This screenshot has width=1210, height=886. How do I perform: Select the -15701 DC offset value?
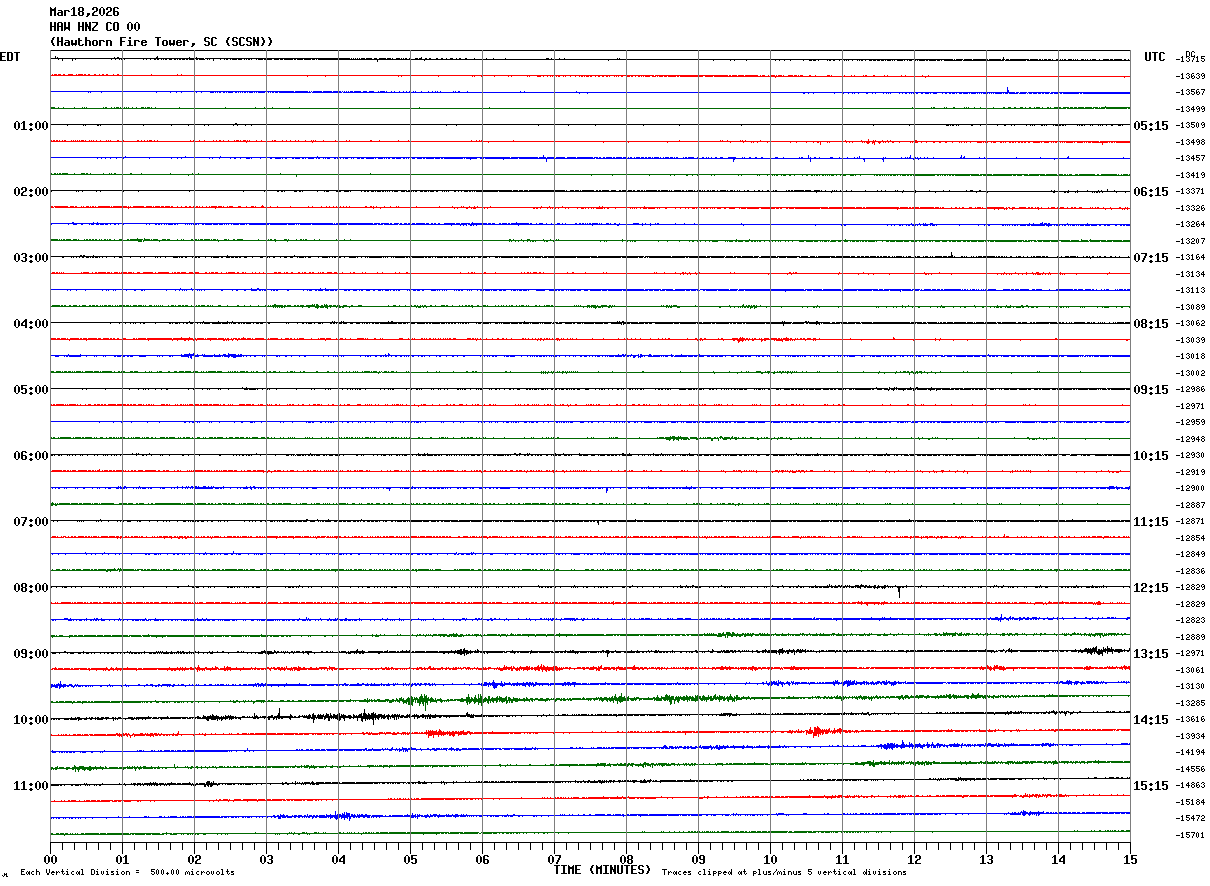tap(1191, 835)
